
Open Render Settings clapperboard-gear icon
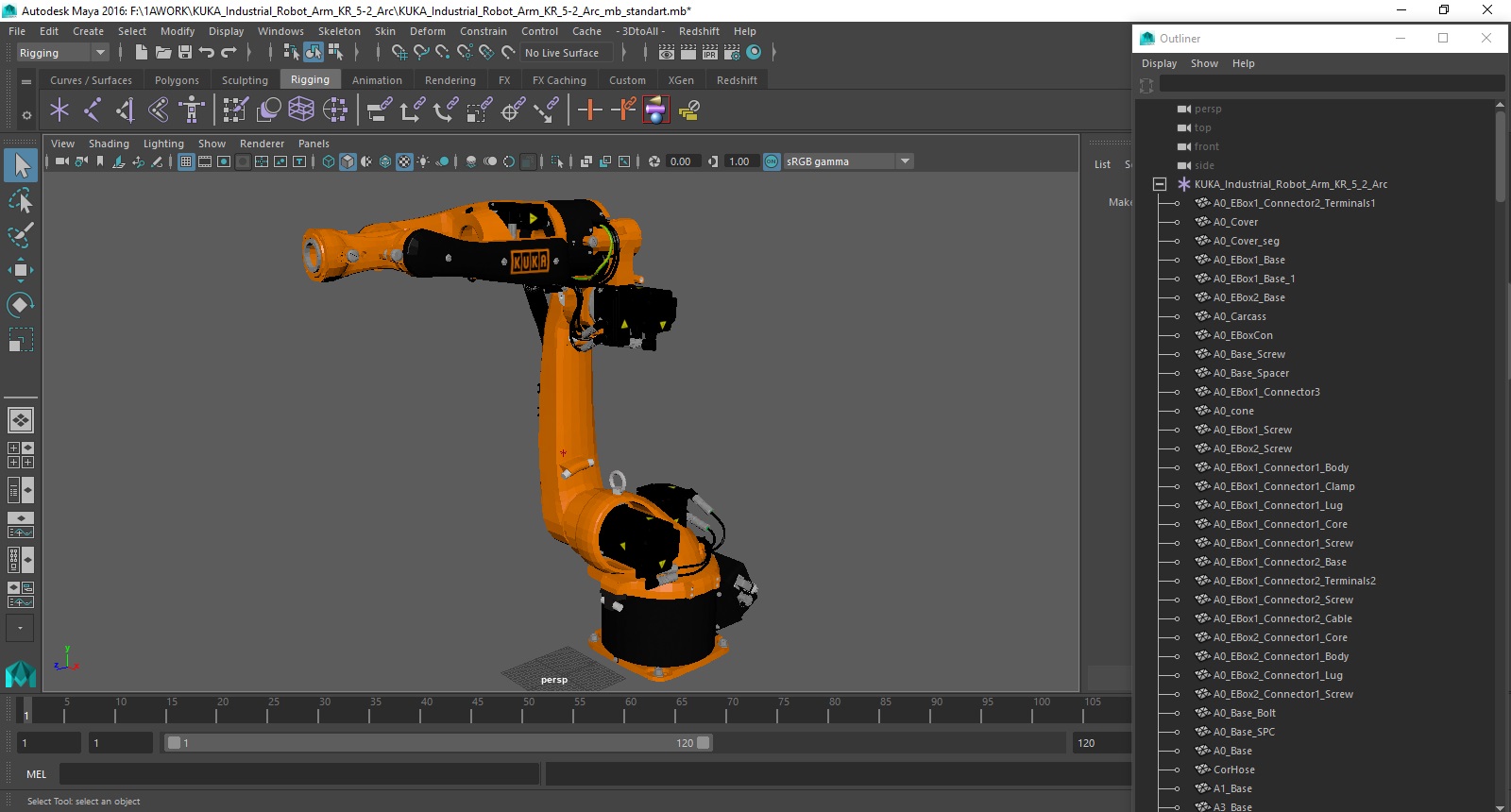(732, 53)
